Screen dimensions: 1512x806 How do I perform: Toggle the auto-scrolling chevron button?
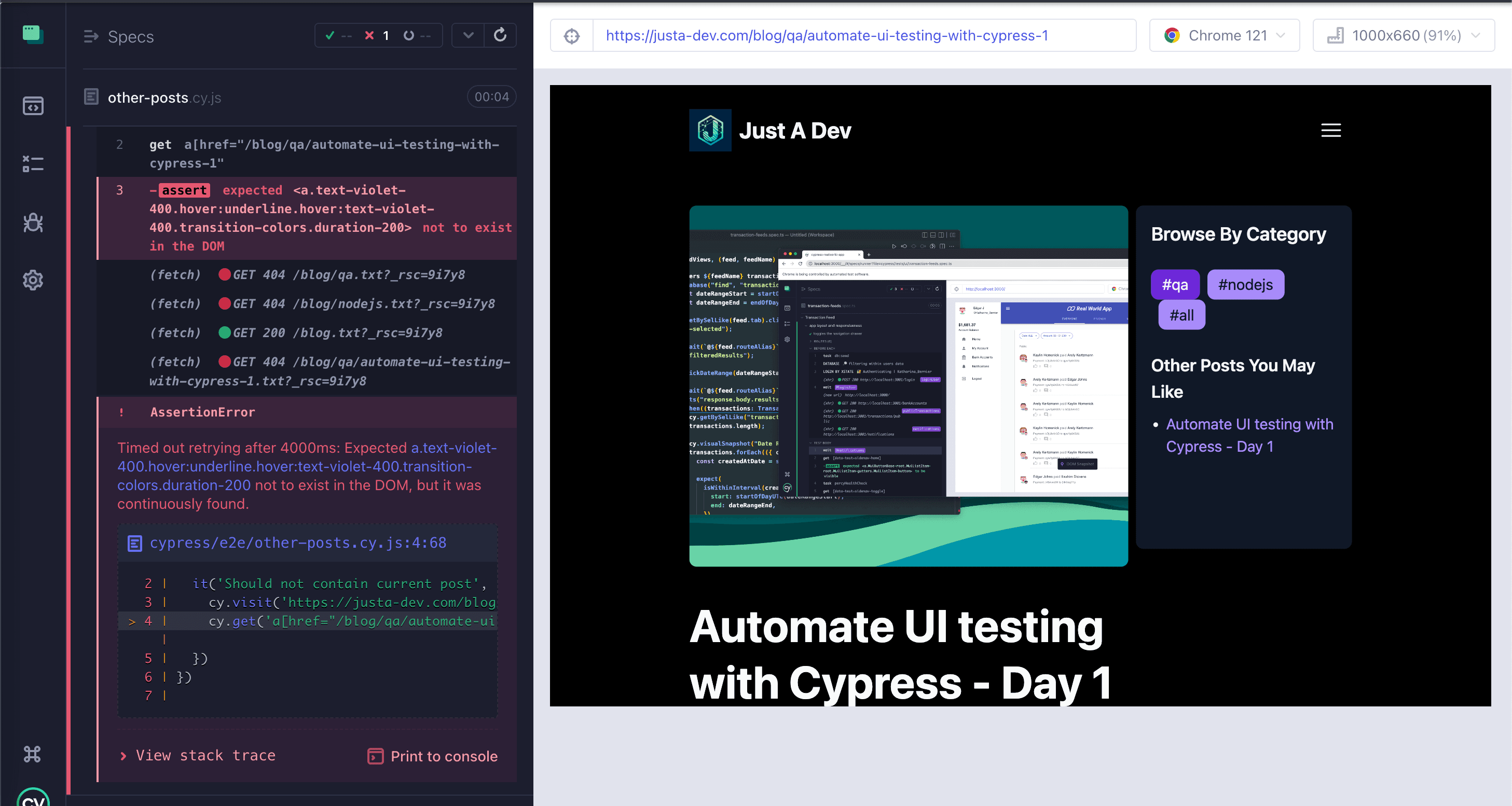(468, 35)
